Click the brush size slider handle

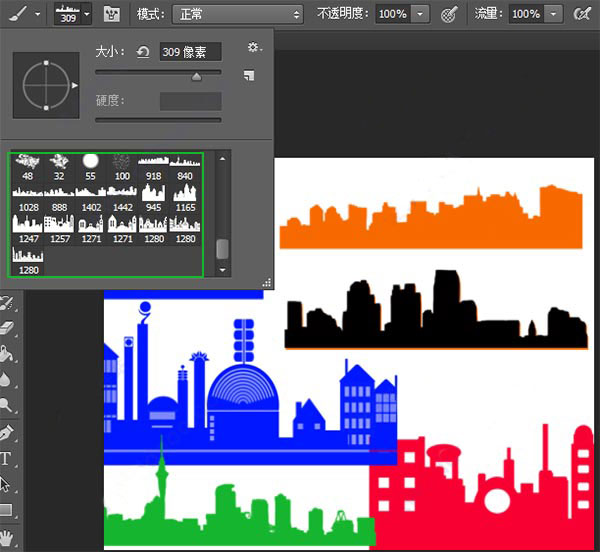[x=196, y=75]
